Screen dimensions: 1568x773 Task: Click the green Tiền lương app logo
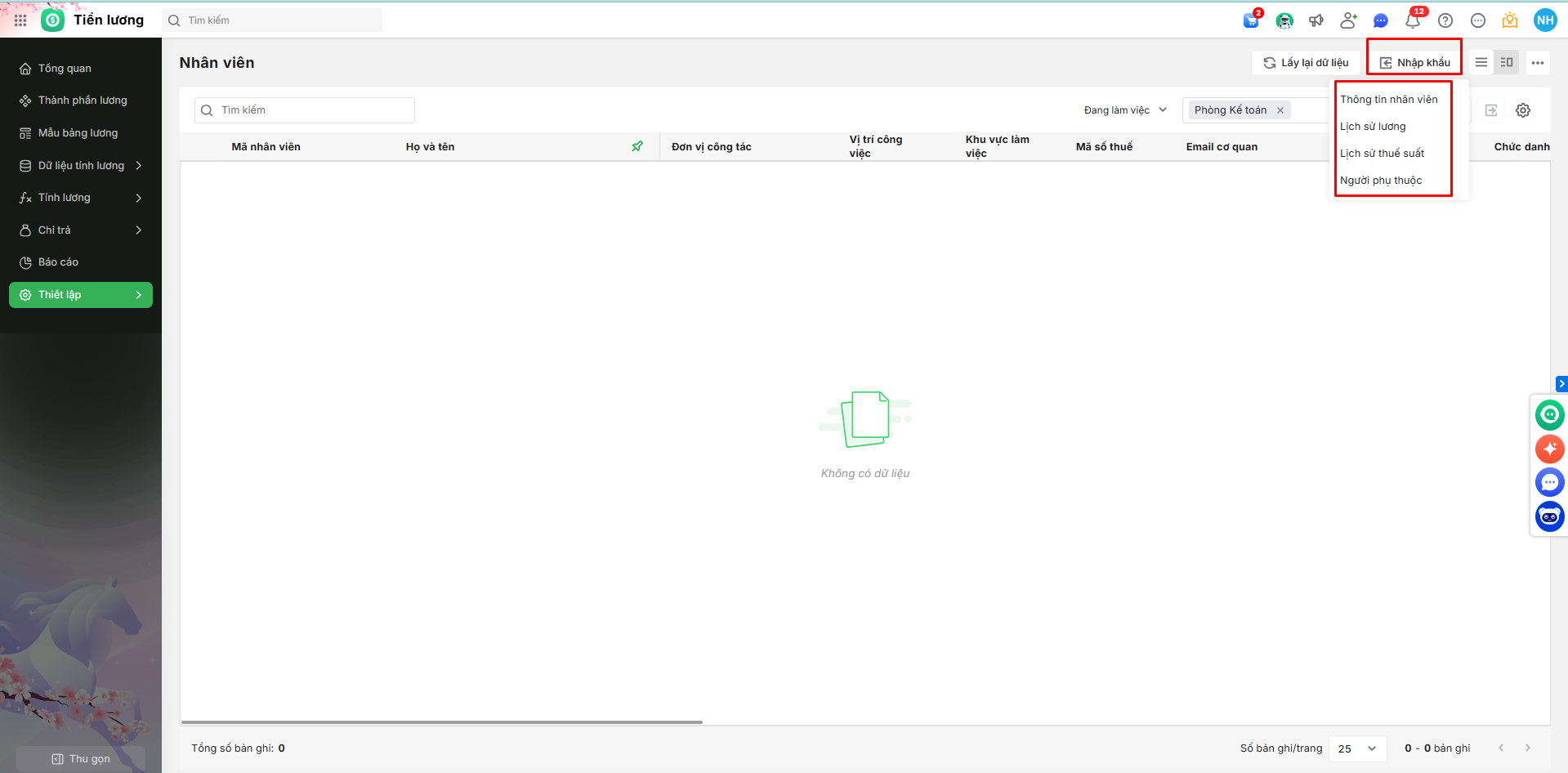click(53, 20)
